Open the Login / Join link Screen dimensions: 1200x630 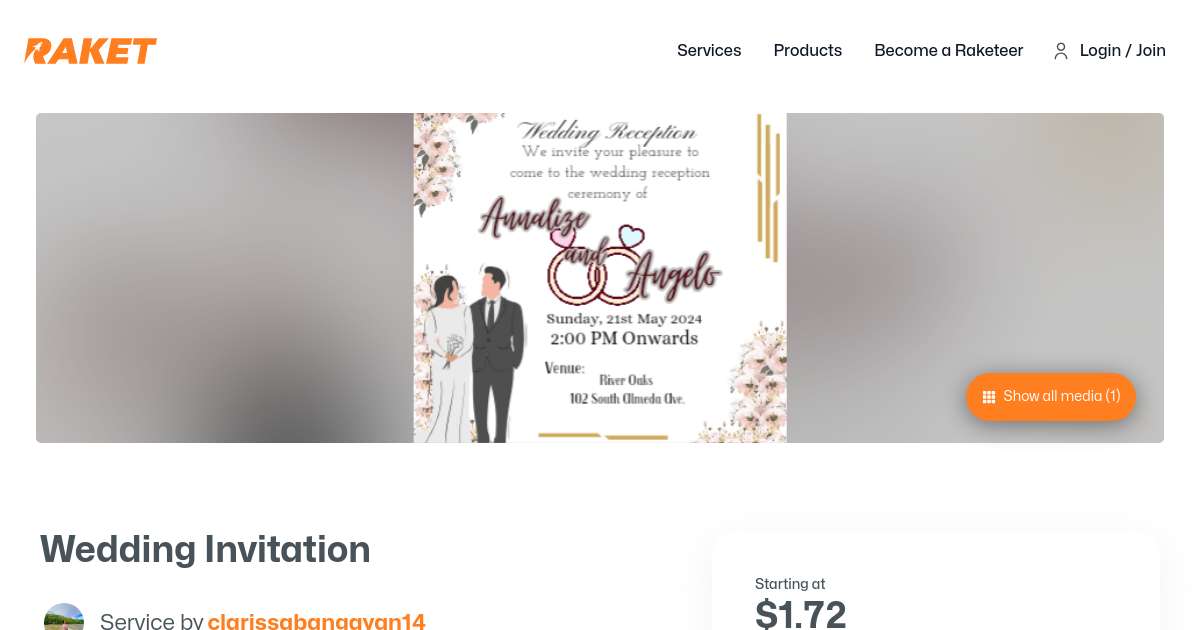pyautogui.click(x=1123, y=50)
